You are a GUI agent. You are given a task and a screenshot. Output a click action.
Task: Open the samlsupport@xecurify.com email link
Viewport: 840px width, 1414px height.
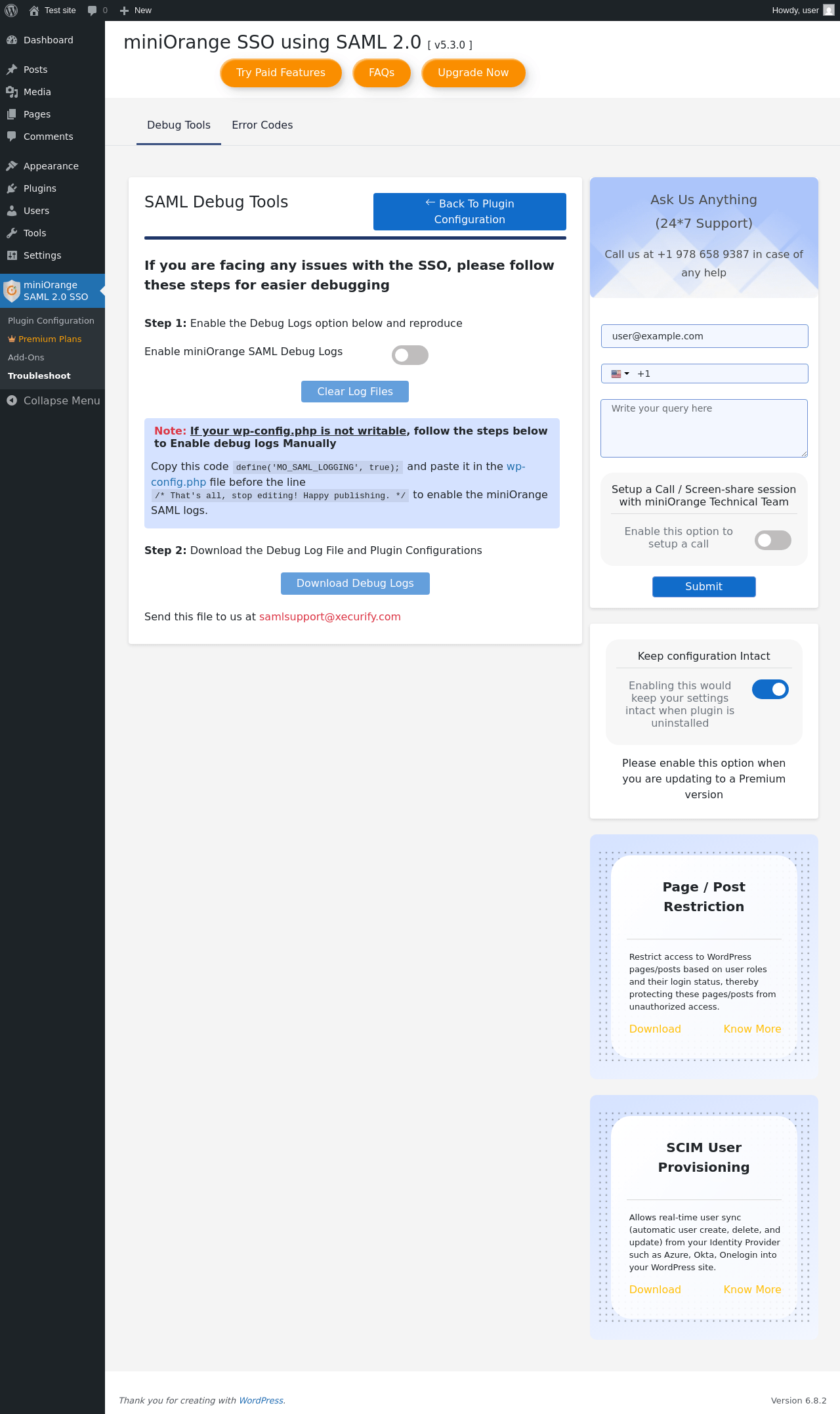tap(330, 617)
